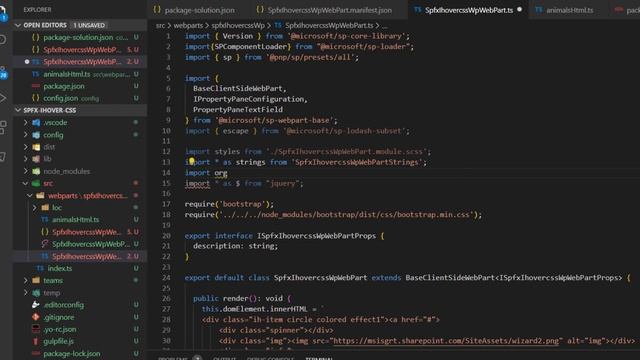Click the EXPLORER panel title
Screen dimensions: 640x360
(x=37, y=9)
